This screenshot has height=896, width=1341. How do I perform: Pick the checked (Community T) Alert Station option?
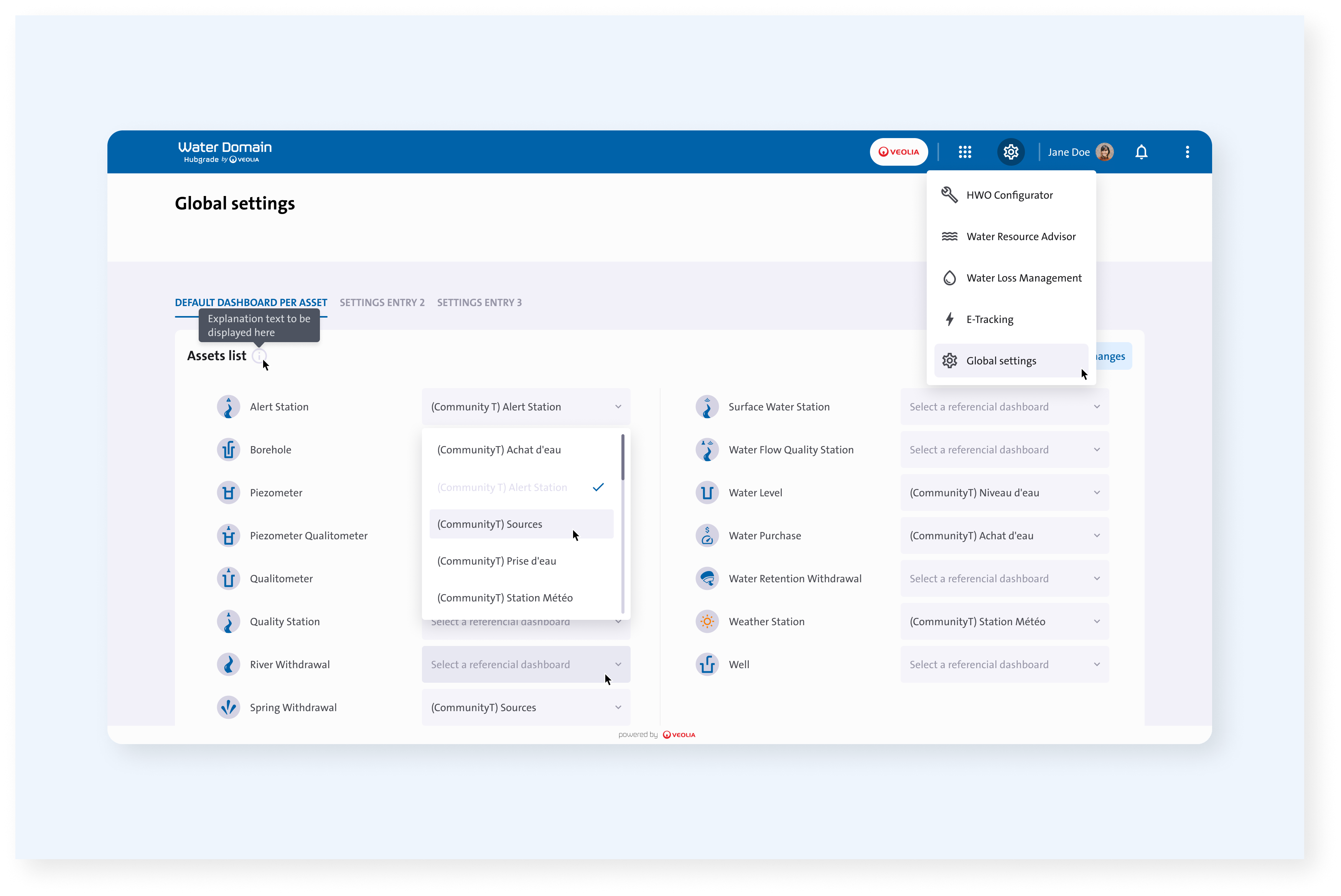521,488
